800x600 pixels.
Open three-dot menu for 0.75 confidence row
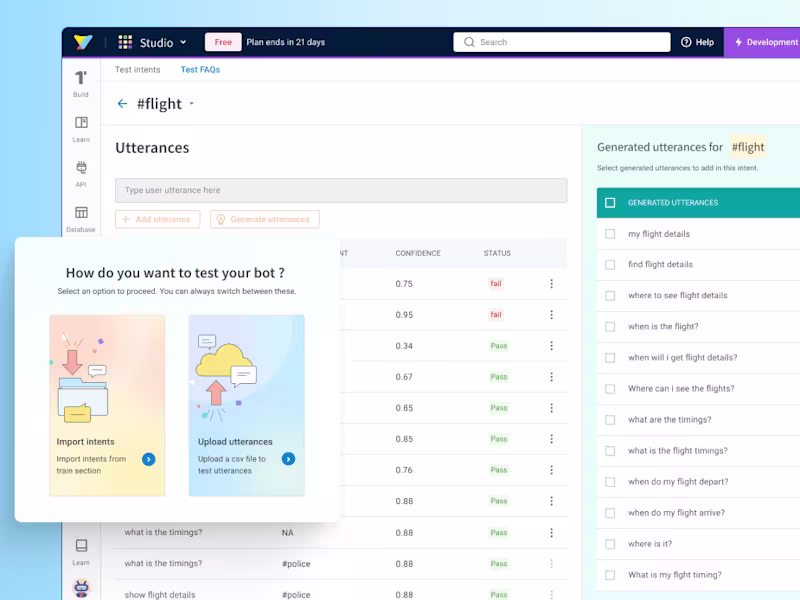tap(552, 284)
